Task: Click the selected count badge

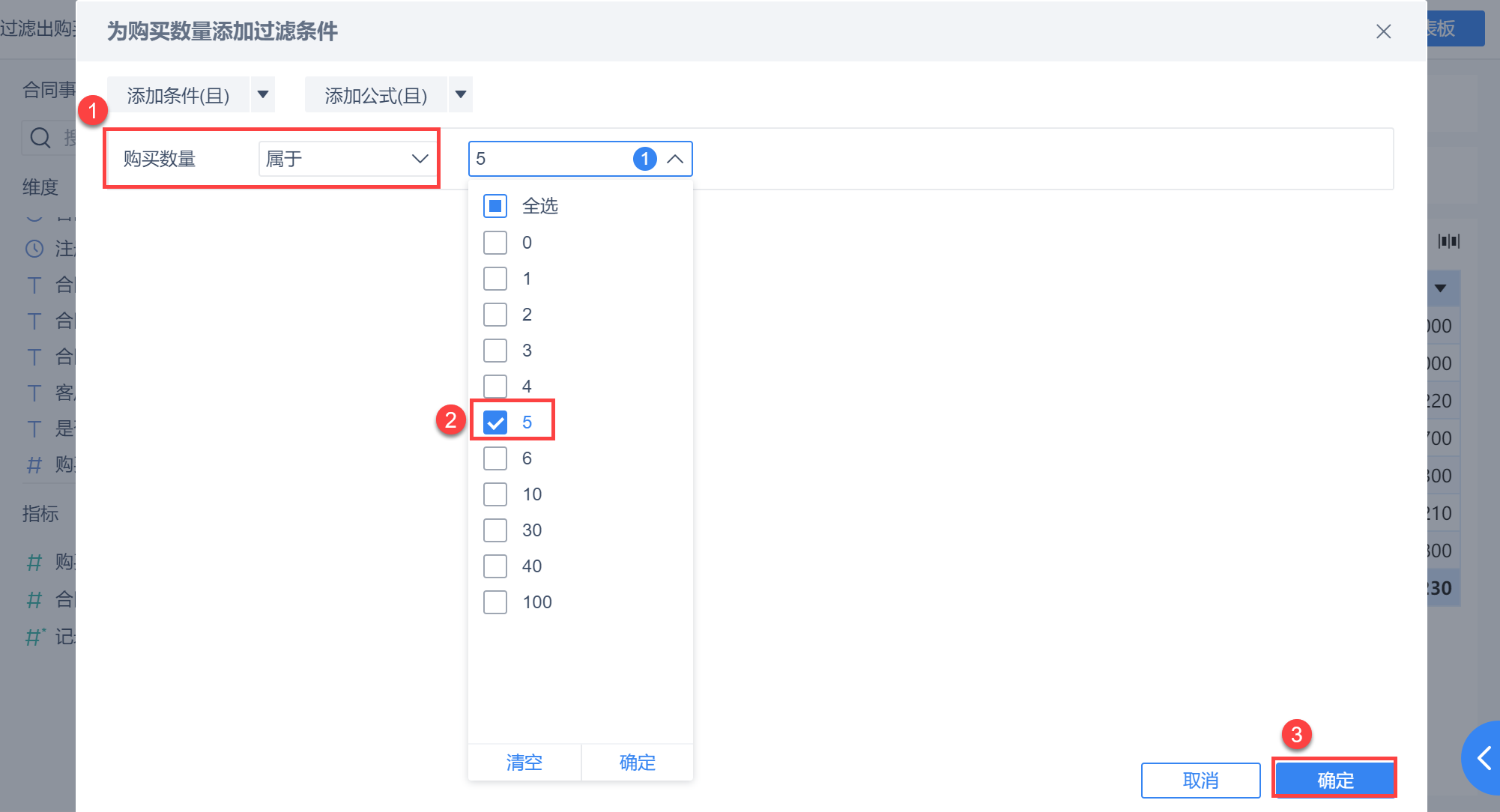Action: (644, 159)
